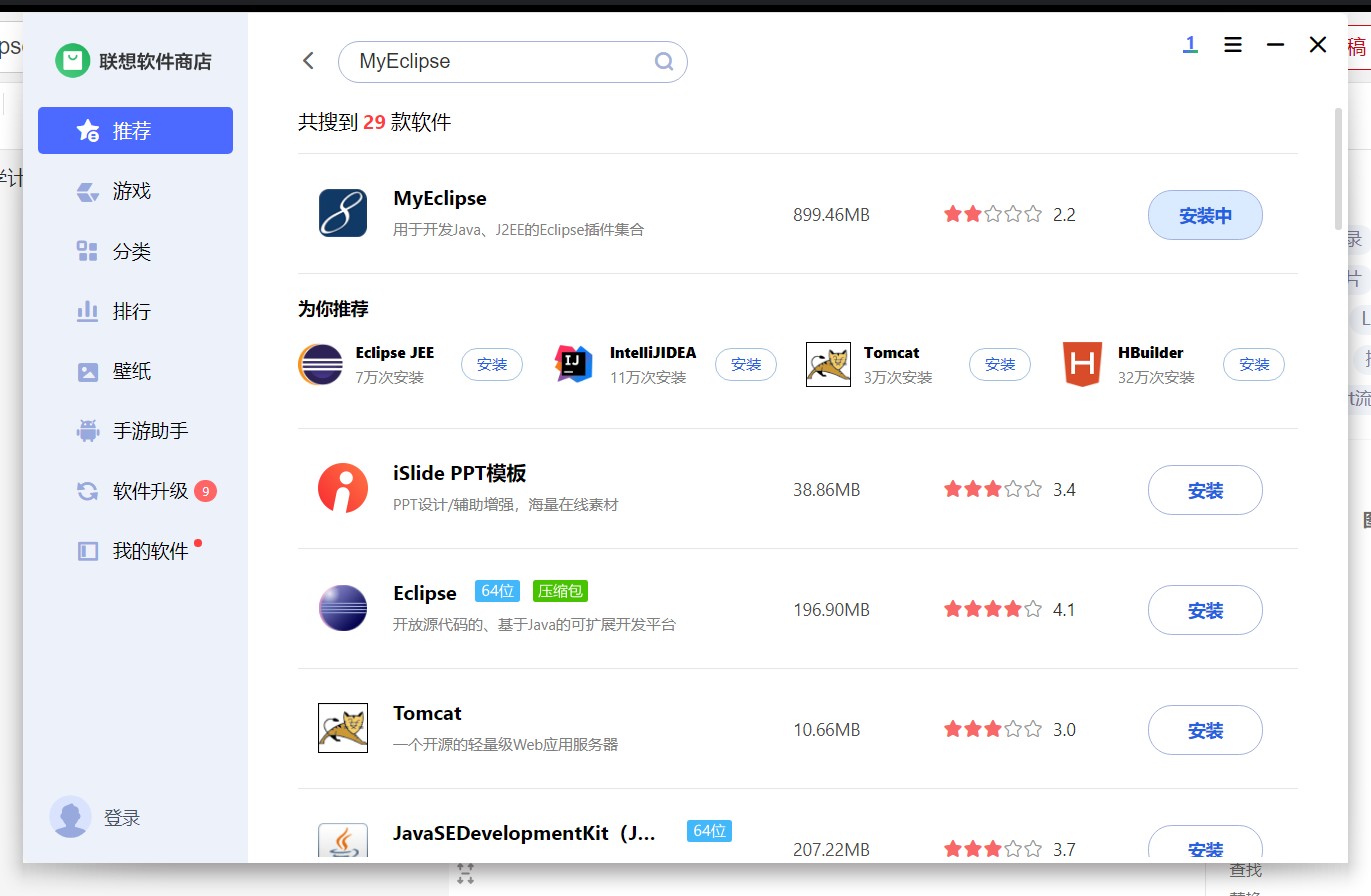Install Tomcat 10.66MB from results list
This screenshot has width=1371, height=896.
(1205, 730)
